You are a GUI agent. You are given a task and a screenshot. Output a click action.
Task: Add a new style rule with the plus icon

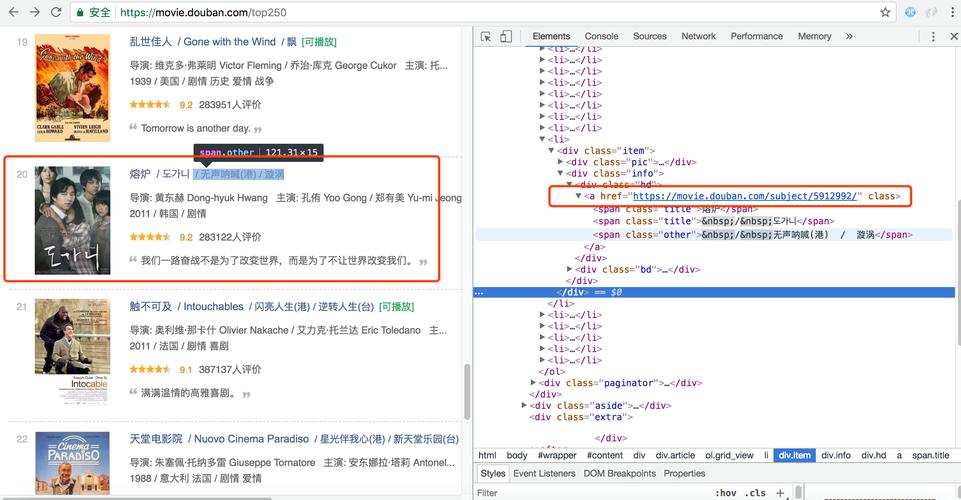pos(780,493)
